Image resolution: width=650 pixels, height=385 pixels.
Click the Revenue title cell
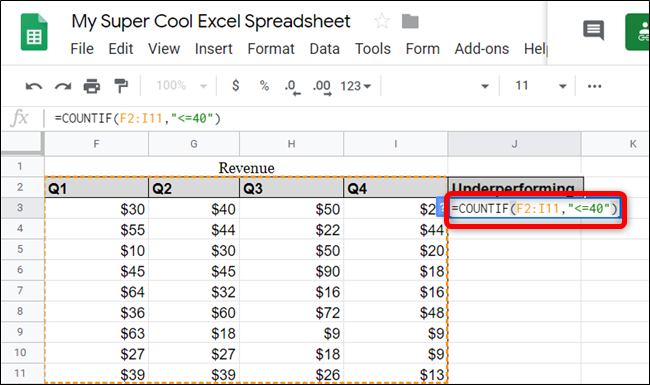(246, 167)
